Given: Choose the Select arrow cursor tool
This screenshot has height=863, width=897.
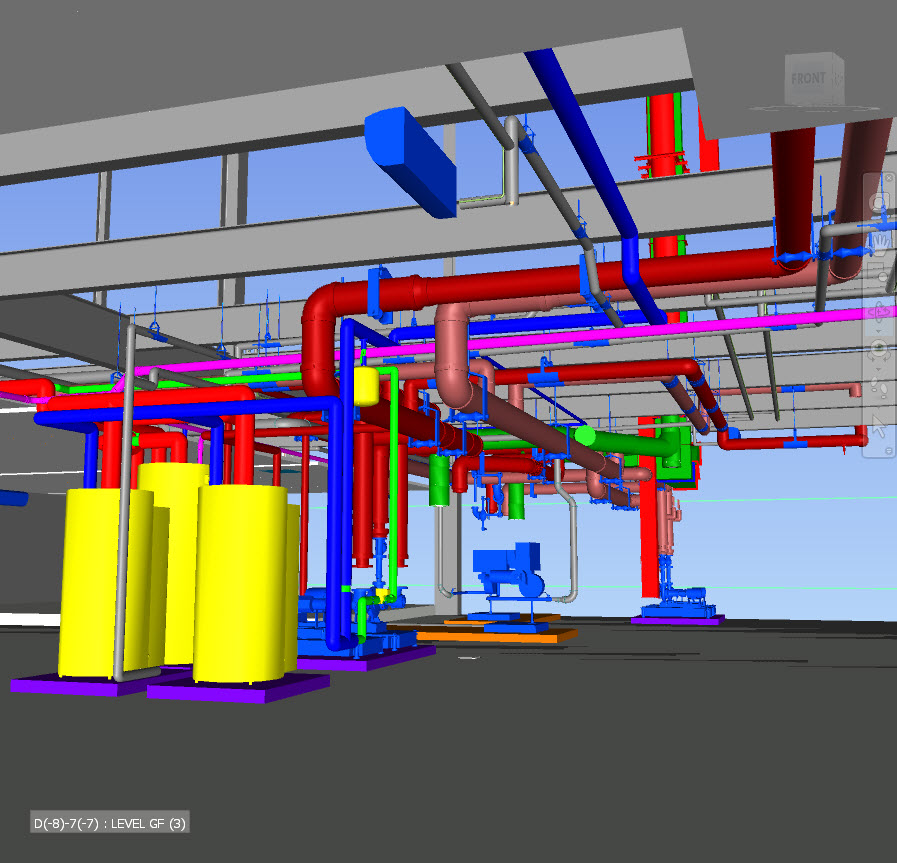Looking at the screenshot, I should pyautogui.click(x=879, y=425).
